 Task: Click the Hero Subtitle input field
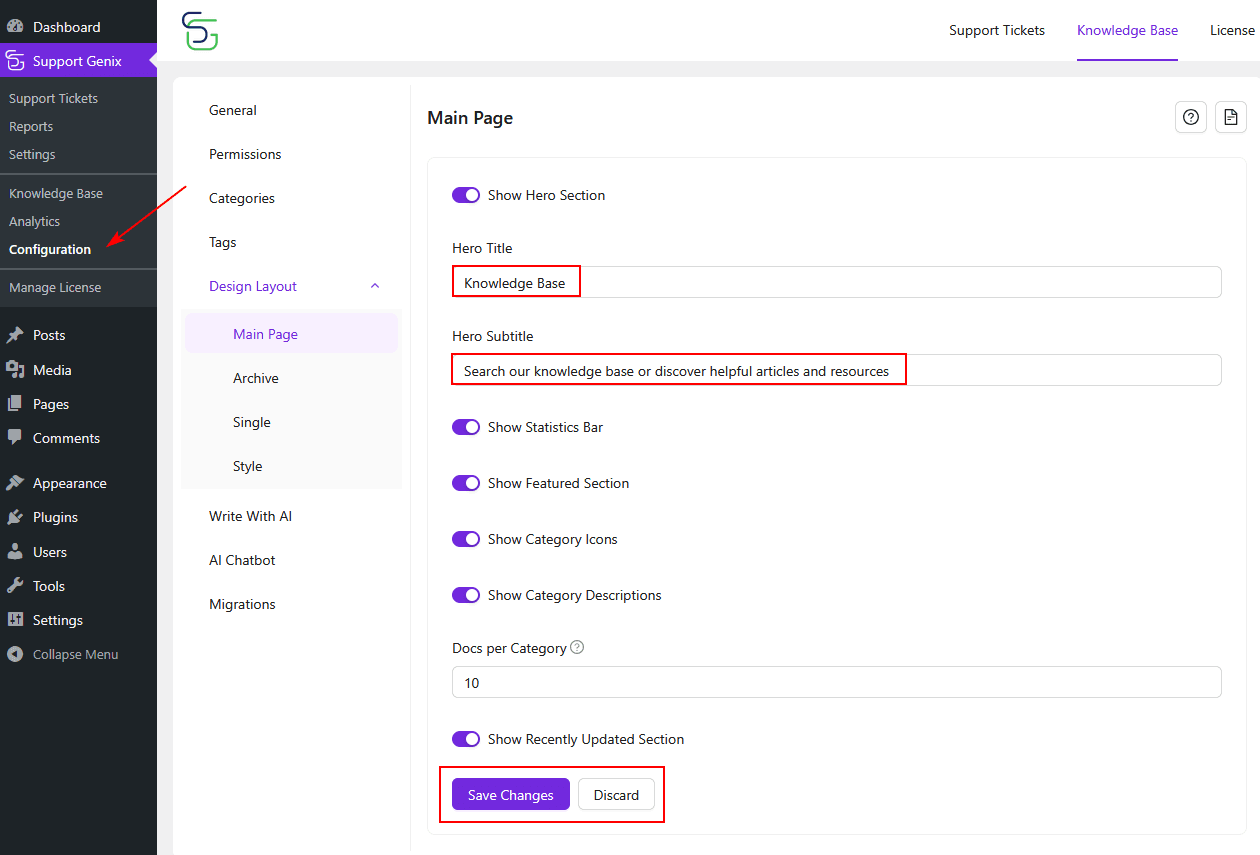click(x=1050, y=370)
